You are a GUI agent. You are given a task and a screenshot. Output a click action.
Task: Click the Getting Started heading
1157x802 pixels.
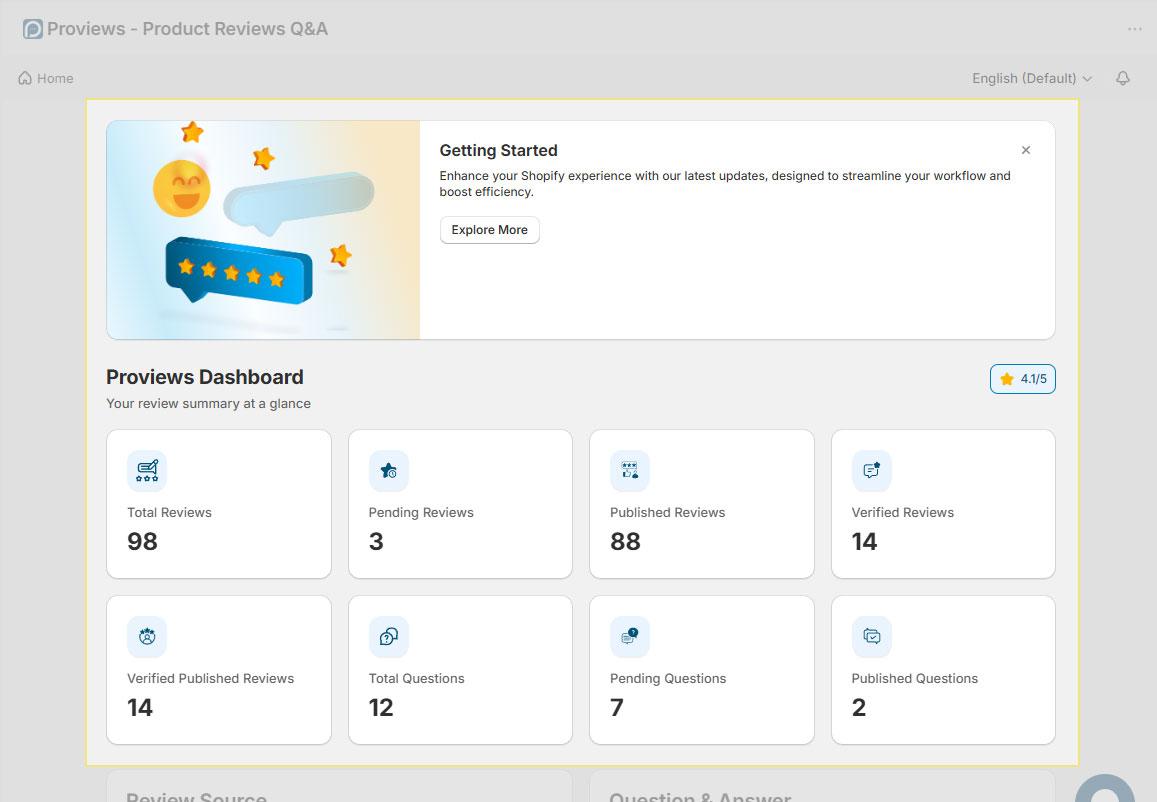point(498,151)
